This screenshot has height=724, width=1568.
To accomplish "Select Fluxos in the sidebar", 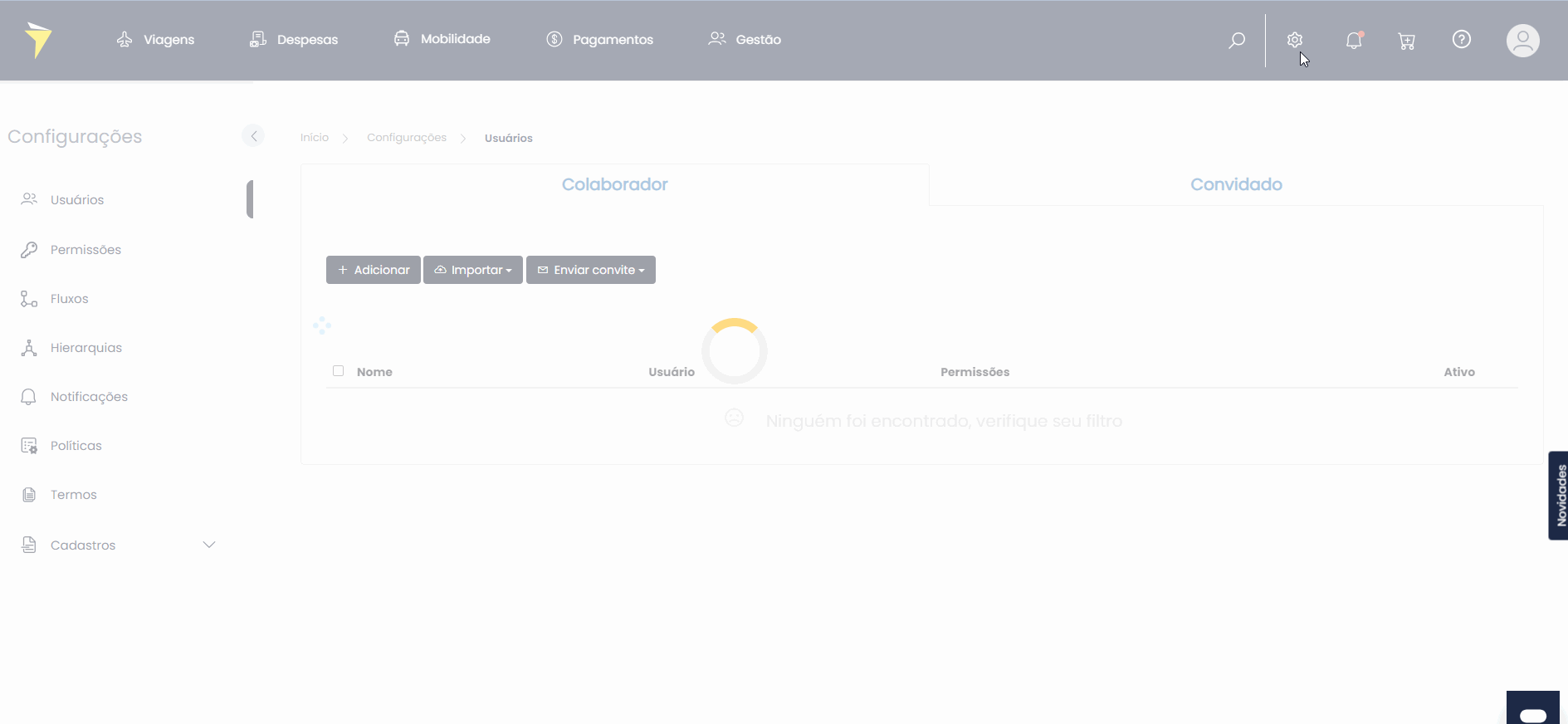I will click(x=69, y=299).
